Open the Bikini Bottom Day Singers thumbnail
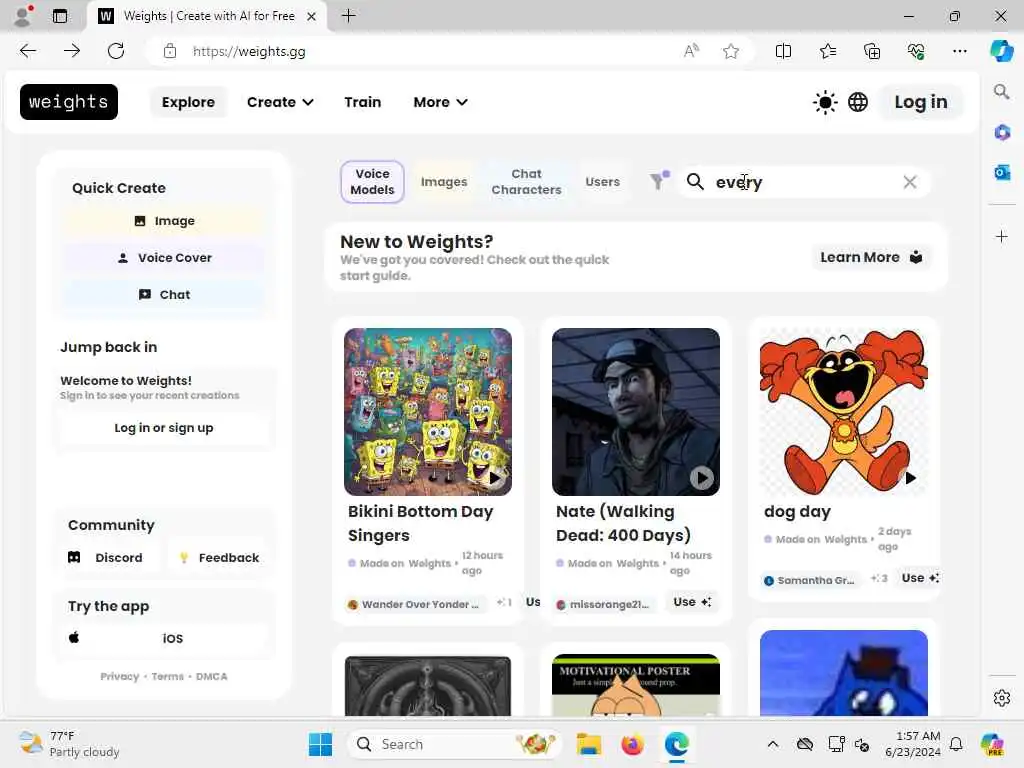 pyautogui.click(x=428, y=411)
